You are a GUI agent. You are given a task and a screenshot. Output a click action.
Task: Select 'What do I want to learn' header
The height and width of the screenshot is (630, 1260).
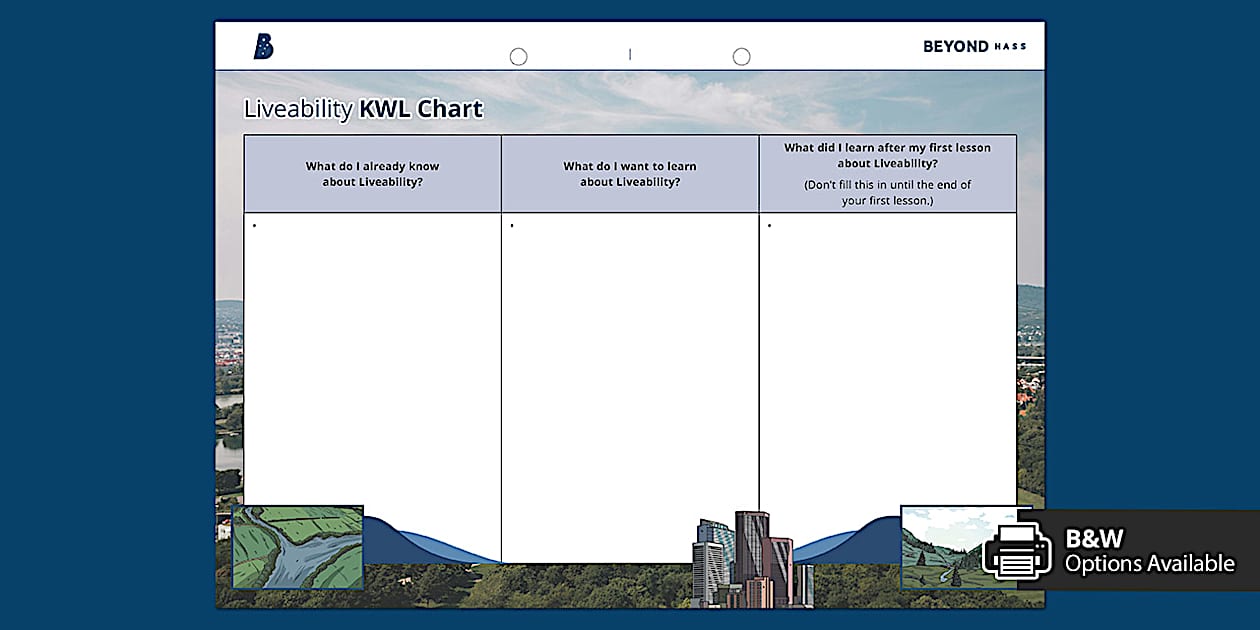(x=630, y=174)
